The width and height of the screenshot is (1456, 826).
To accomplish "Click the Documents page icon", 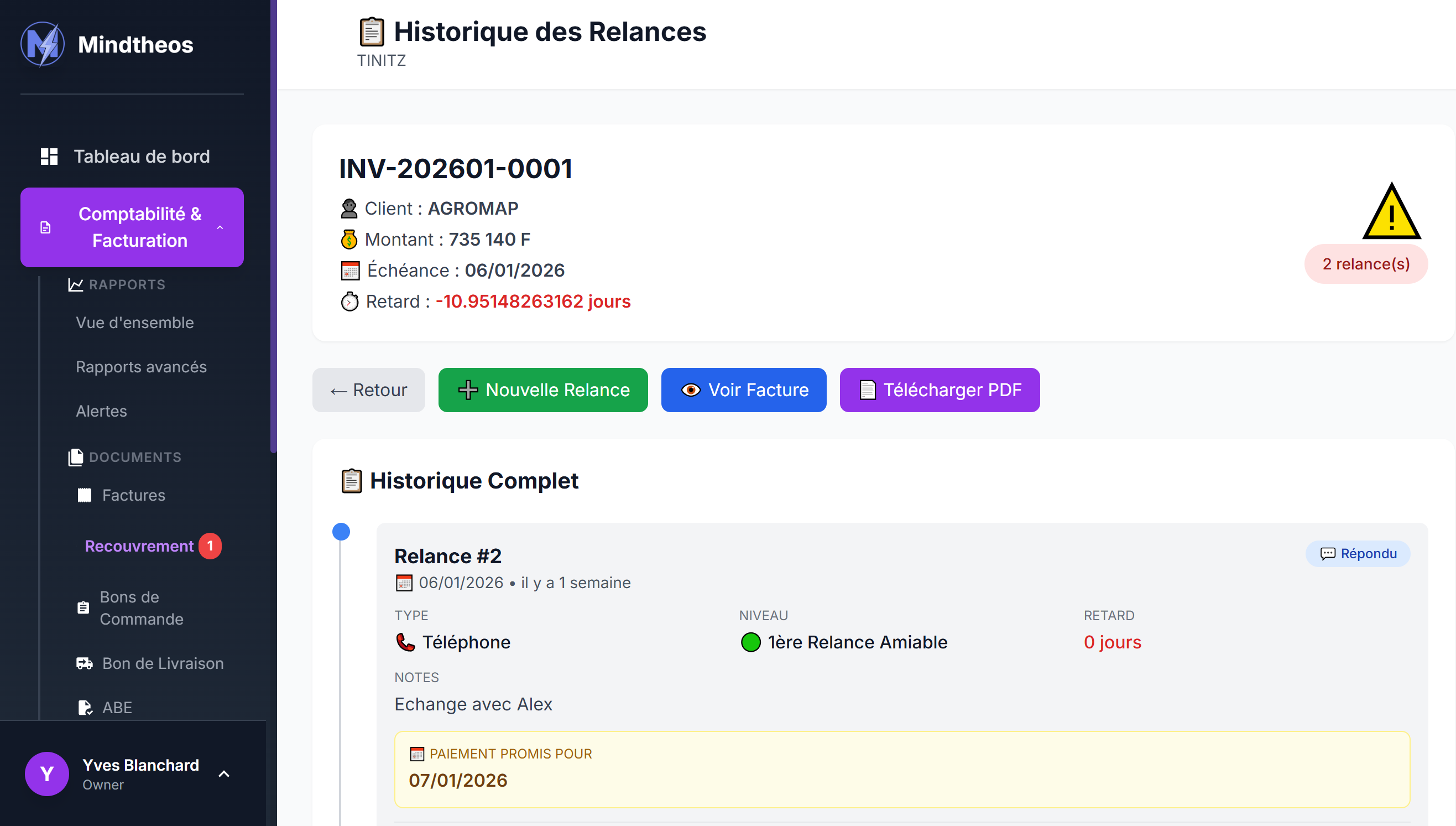I will [75, 456].
